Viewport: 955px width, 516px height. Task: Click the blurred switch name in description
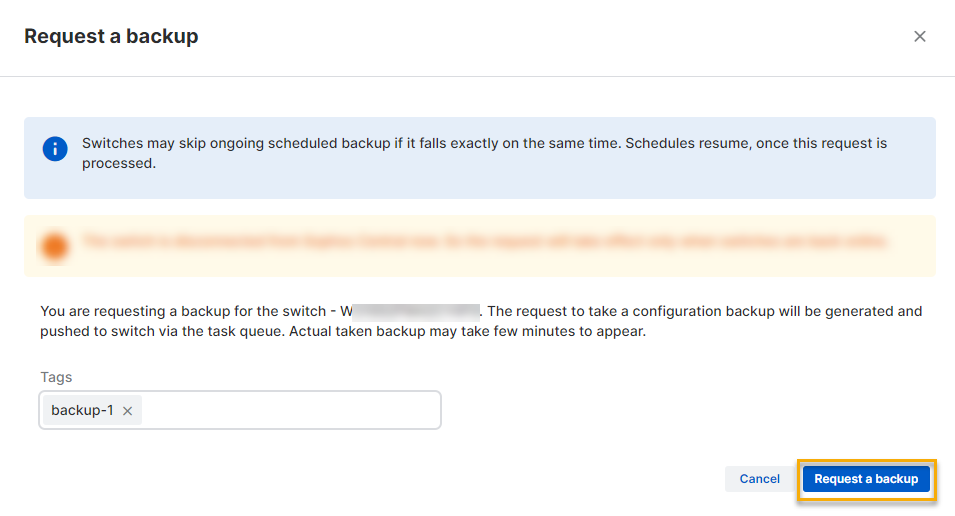tap(418, 311)
